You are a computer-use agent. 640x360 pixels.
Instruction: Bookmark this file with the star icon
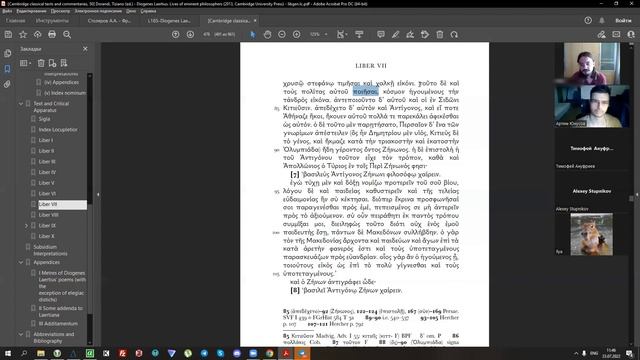pyautogui.click(x=23, y=35)
